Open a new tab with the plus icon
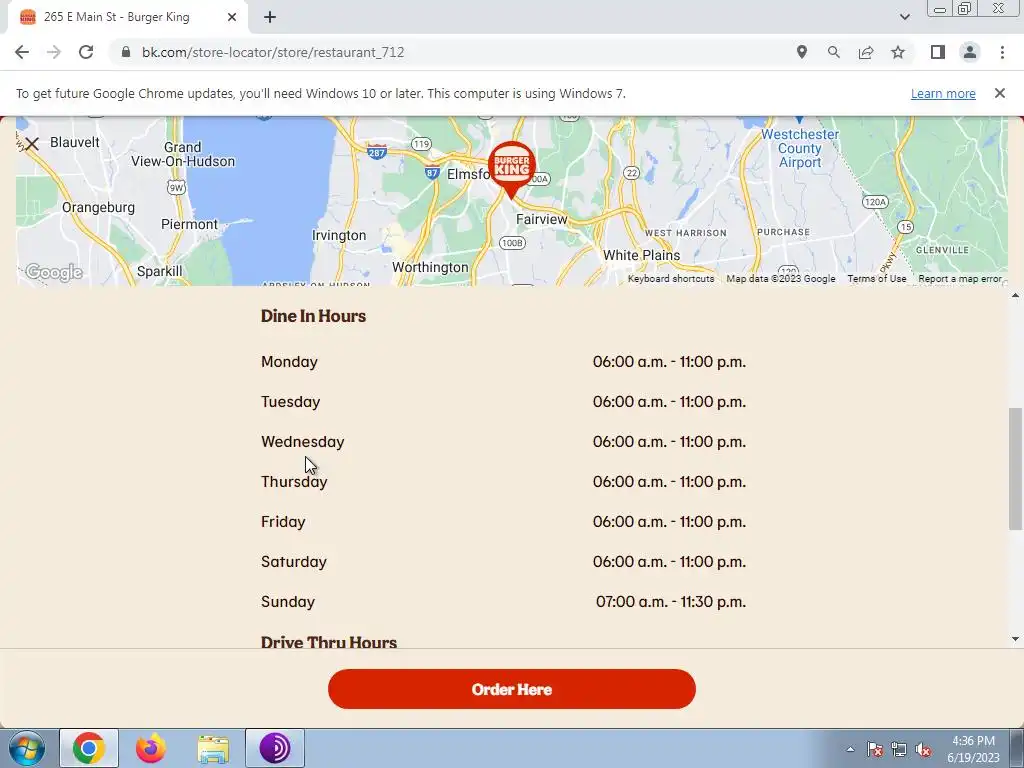This screenshot has height=768, width=1024. coord(270,17)
